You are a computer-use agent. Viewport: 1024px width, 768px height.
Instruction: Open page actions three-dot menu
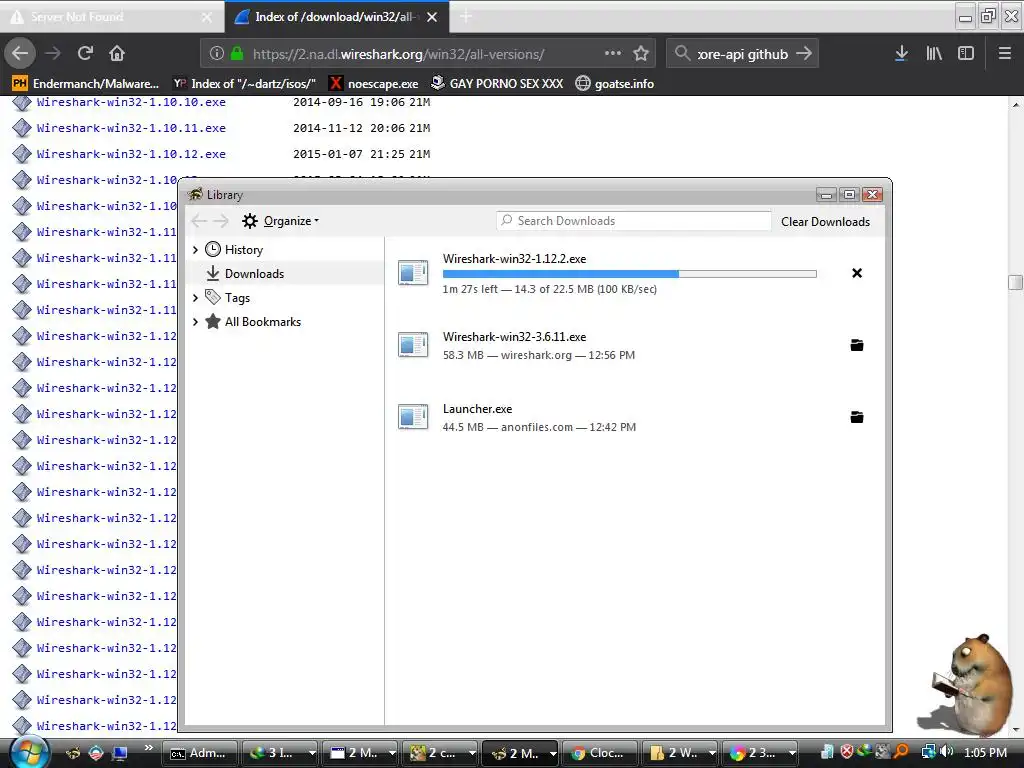(613, 54)
